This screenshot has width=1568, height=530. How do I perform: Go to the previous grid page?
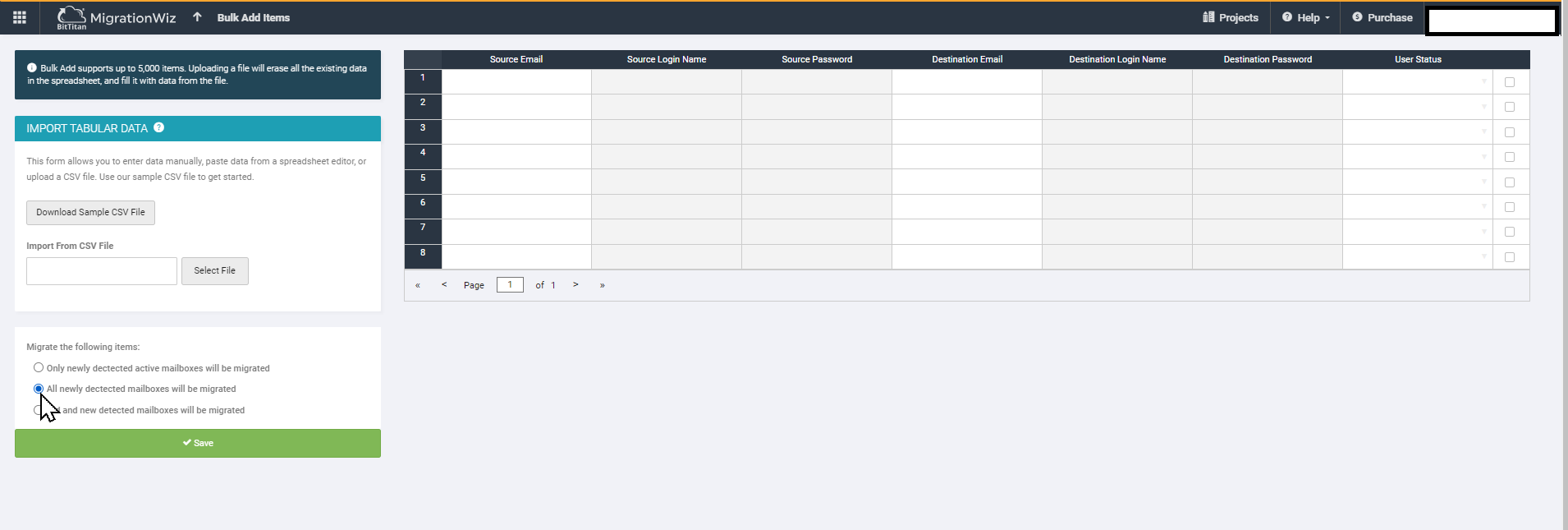444,284
